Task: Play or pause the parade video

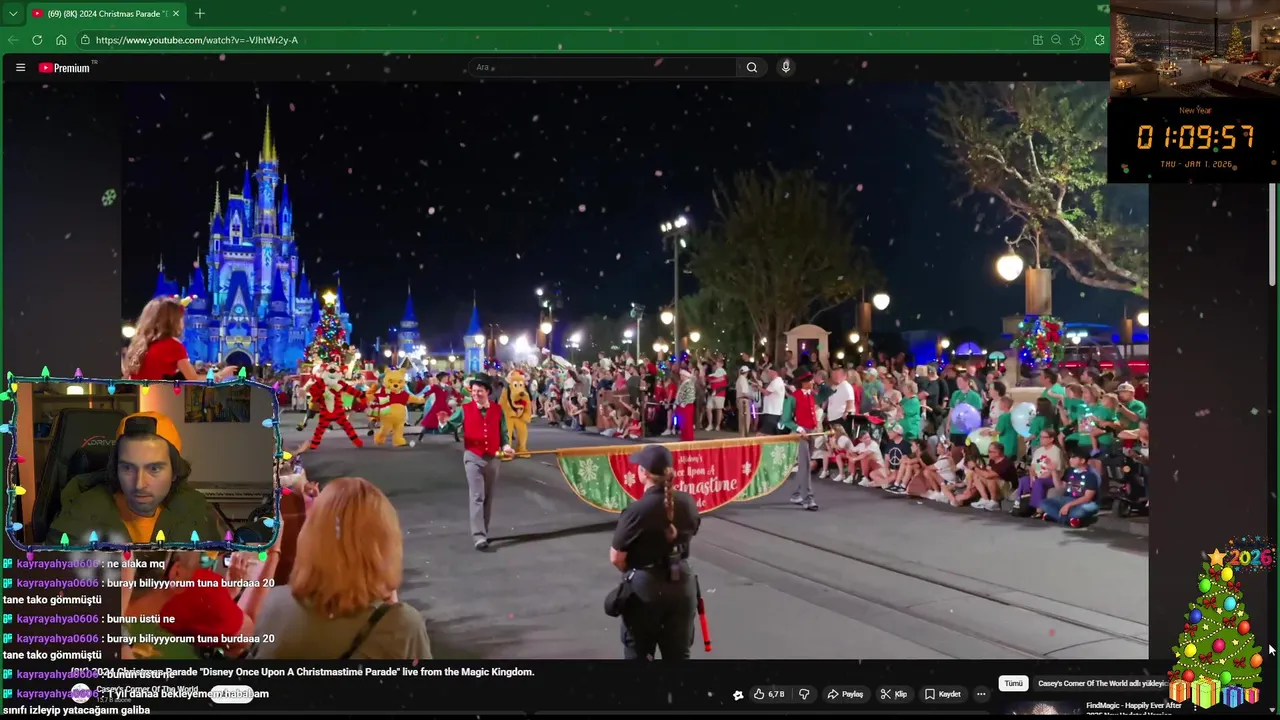Action: coord(634,370)
